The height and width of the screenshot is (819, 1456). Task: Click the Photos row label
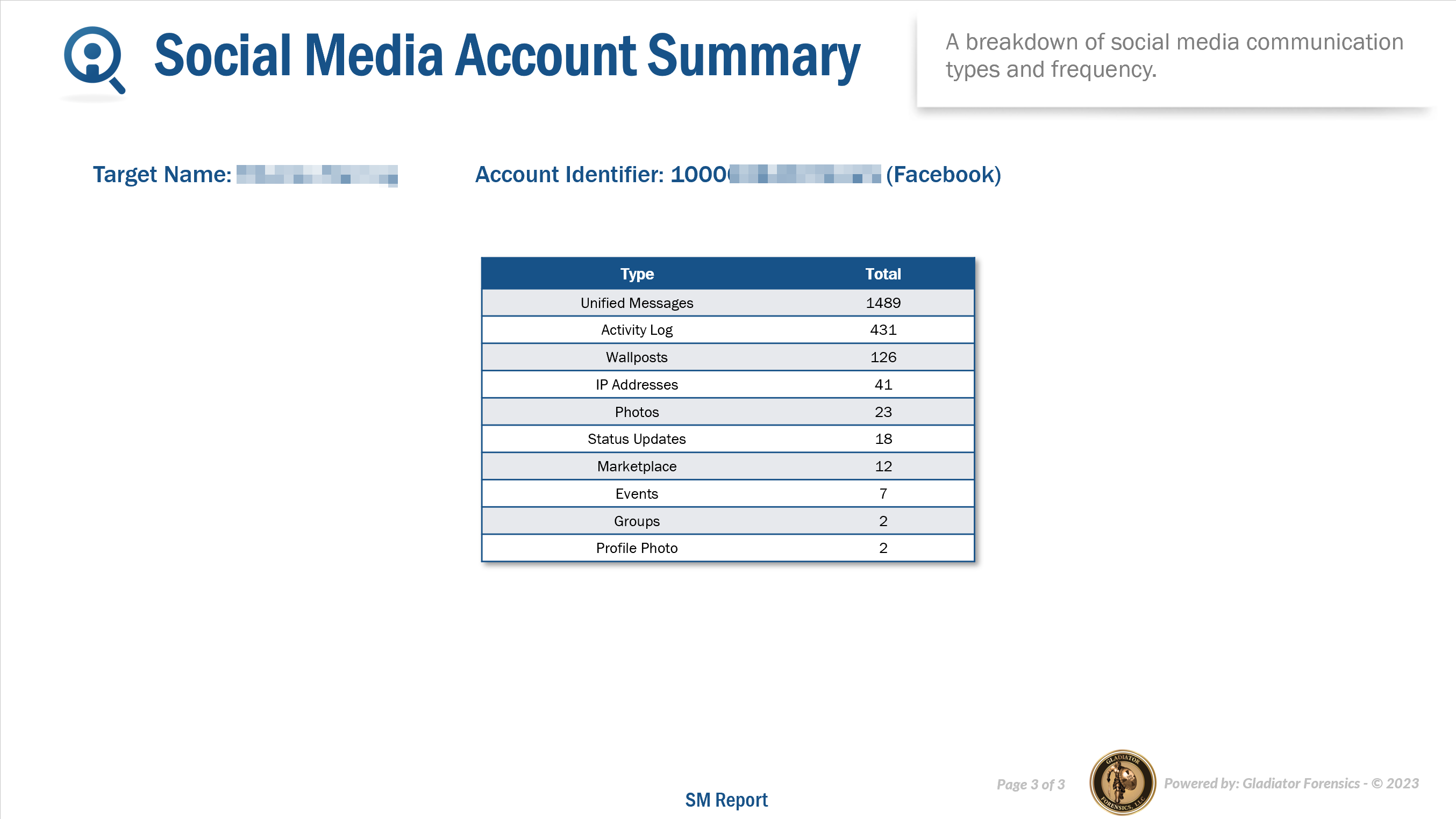pos(637,412)
